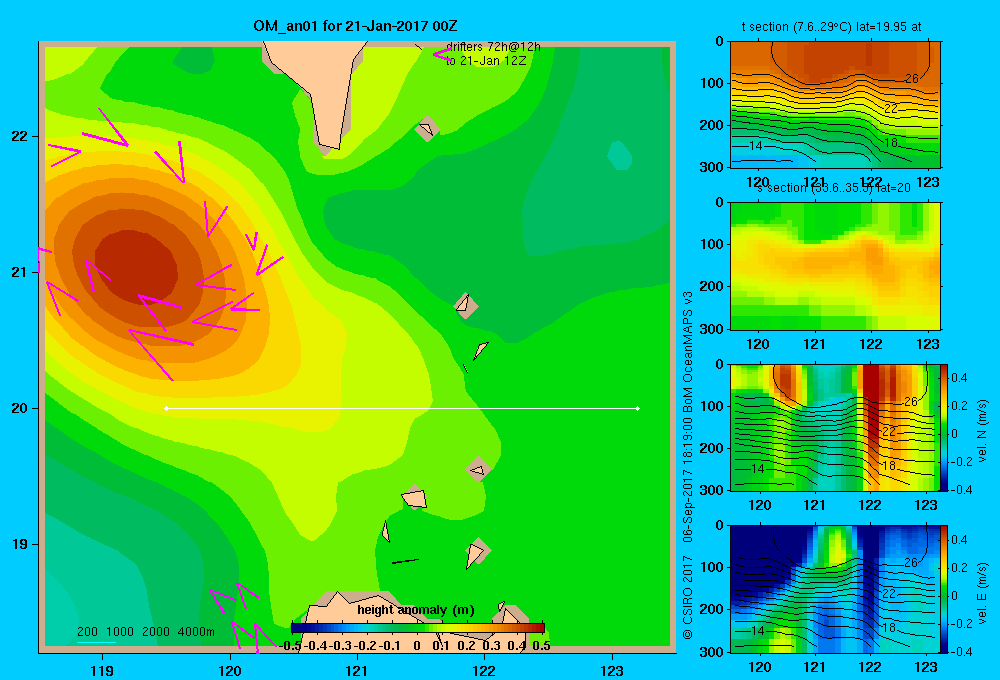The height and width of the screenshot is (680, 1000).
Task: Click the map title OM_an01 for 21-Jan-2017 00Z
Action: pyautogui.click(x=355, y=26)
